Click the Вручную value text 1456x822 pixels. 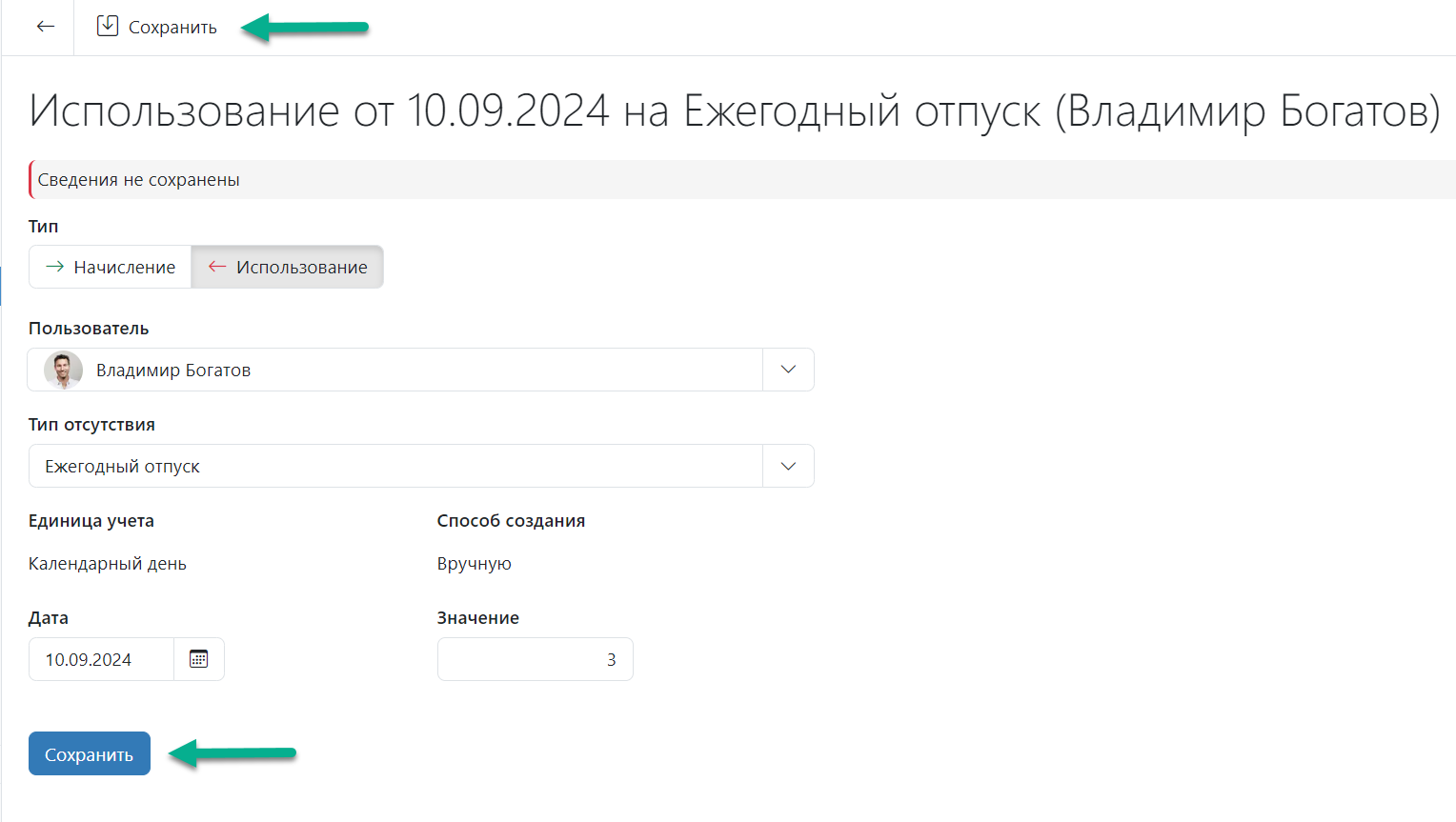click(x=475, y=564)
